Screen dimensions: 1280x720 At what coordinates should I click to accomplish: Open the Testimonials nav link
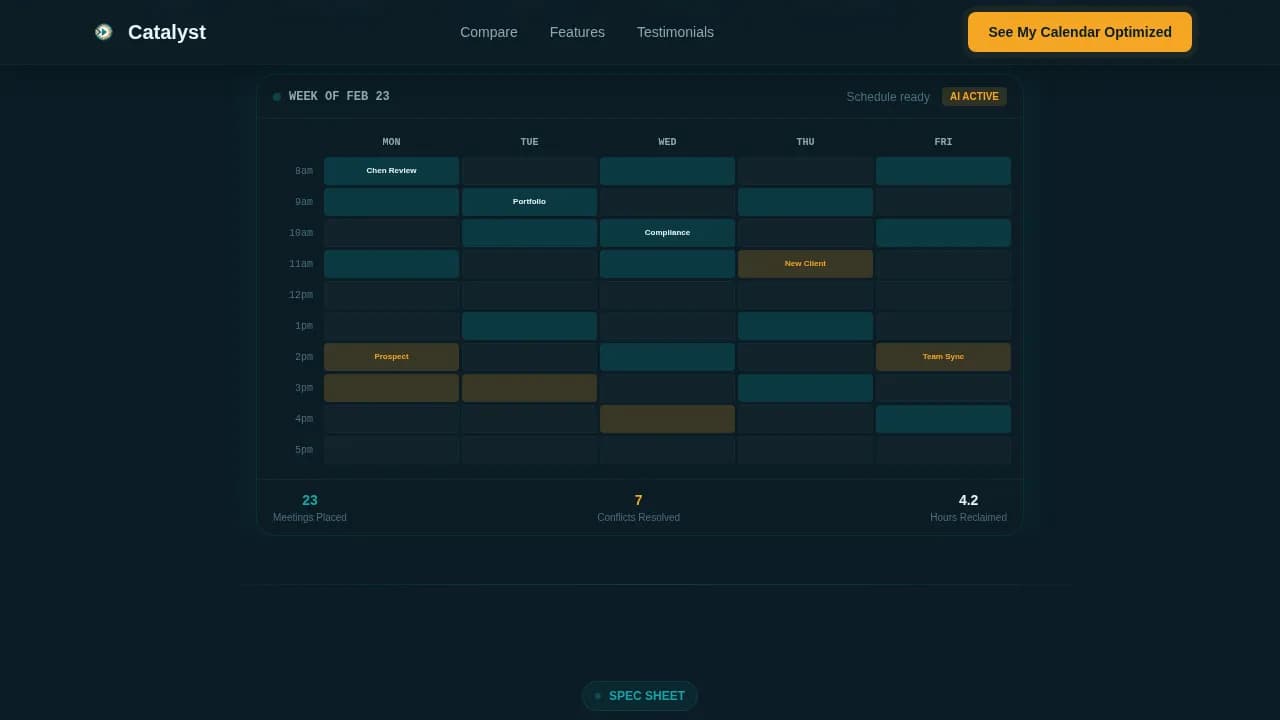(x=675, y=32)
